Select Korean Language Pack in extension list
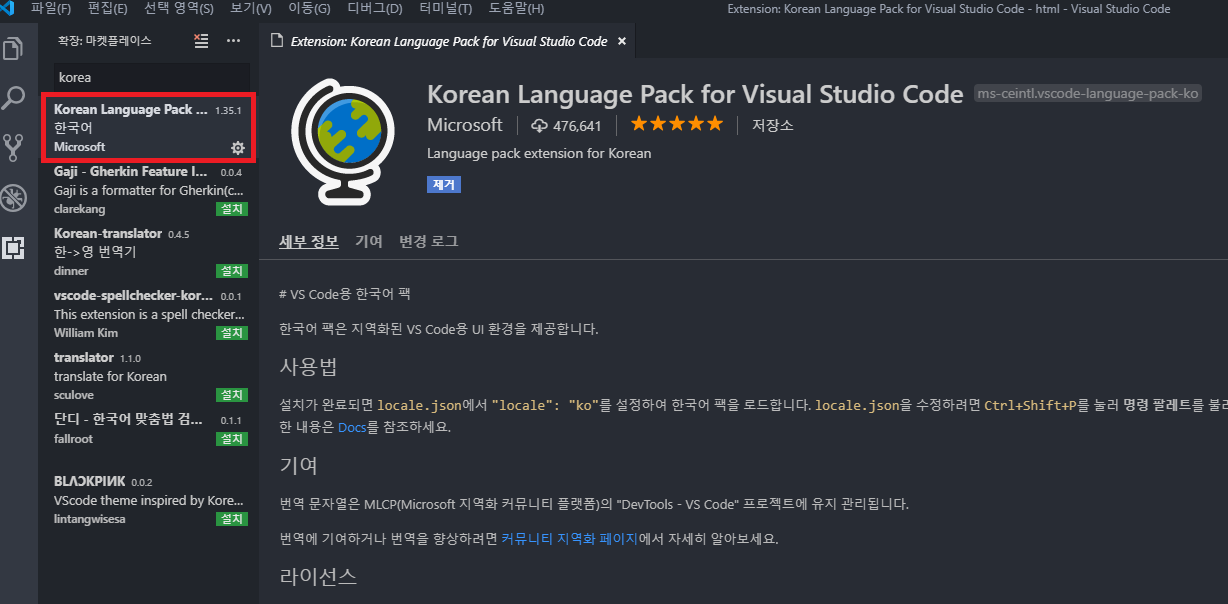 click(148, 128)
